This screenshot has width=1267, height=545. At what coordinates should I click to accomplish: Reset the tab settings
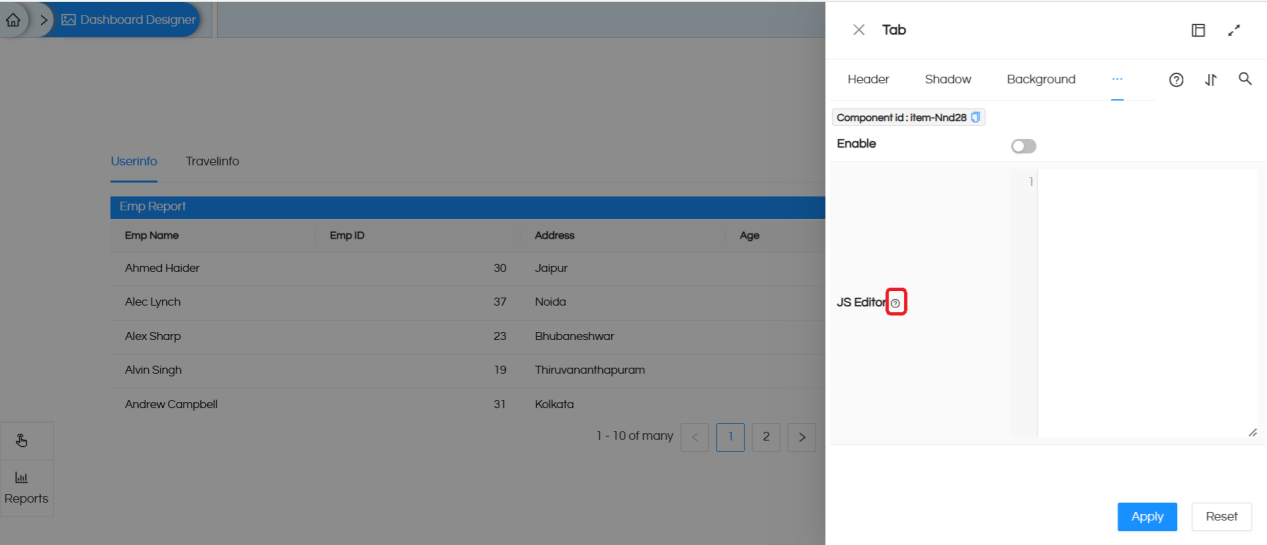pyautogui.click(x=1221, y=517)
